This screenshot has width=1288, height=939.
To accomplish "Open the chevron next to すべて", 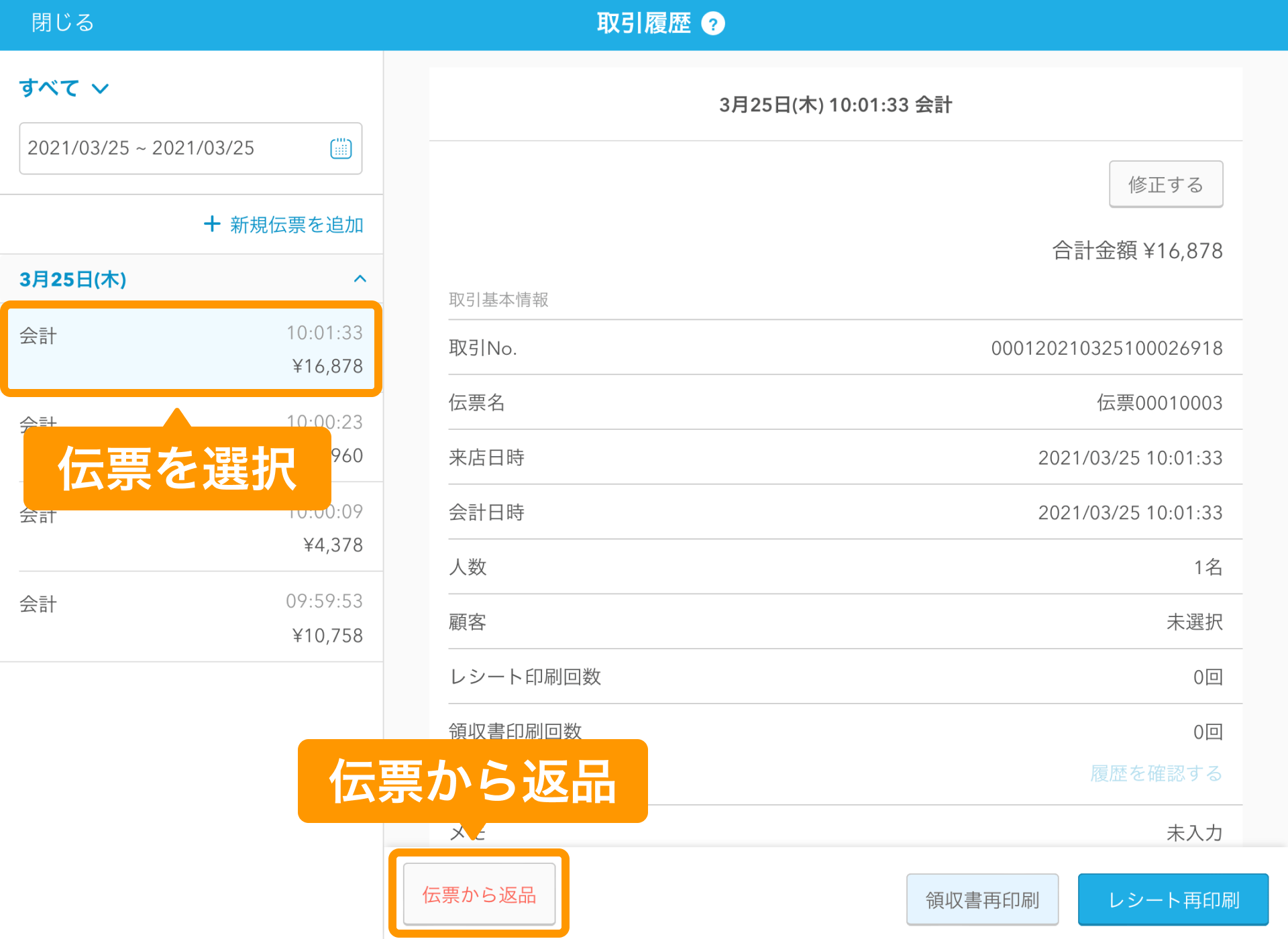I will pos(99,88).
